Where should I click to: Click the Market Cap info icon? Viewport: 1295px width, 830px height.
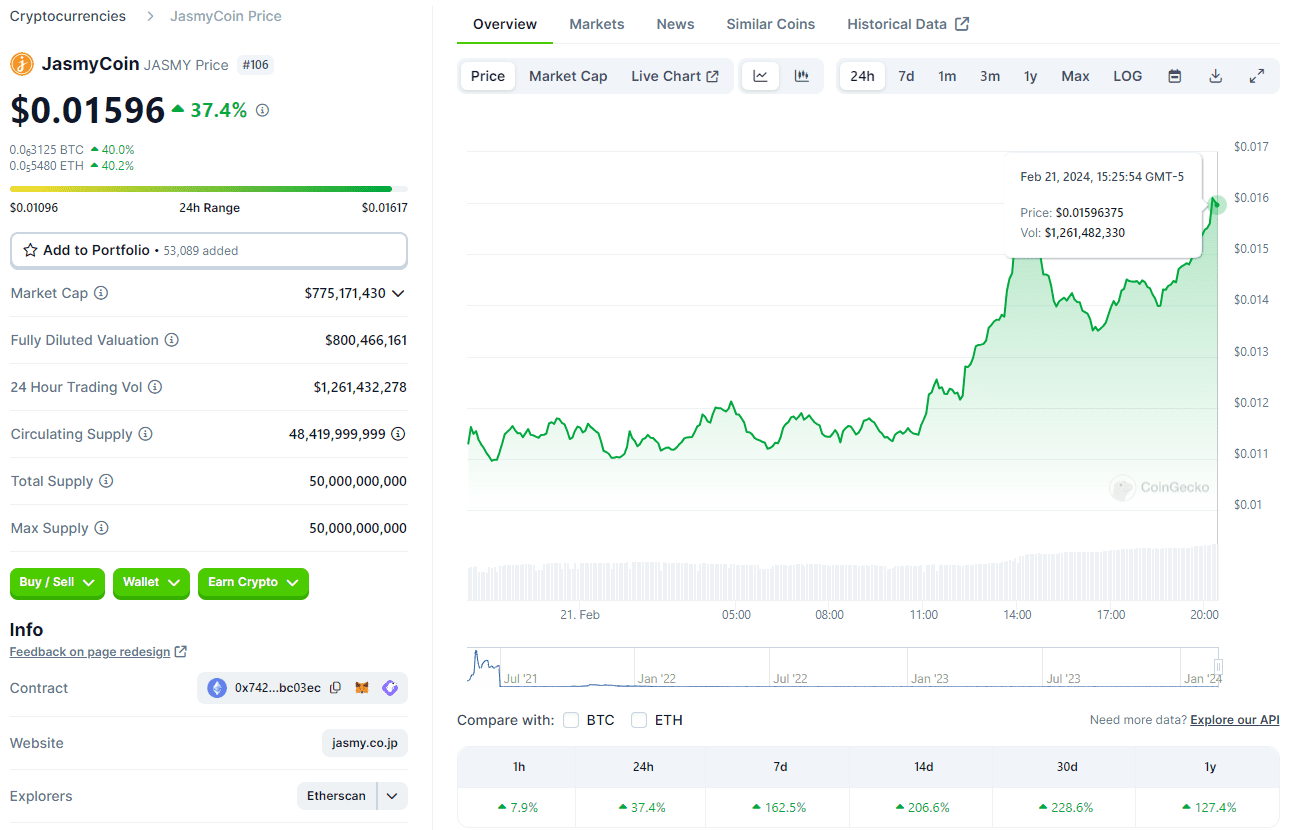click(x=101, y=293)
